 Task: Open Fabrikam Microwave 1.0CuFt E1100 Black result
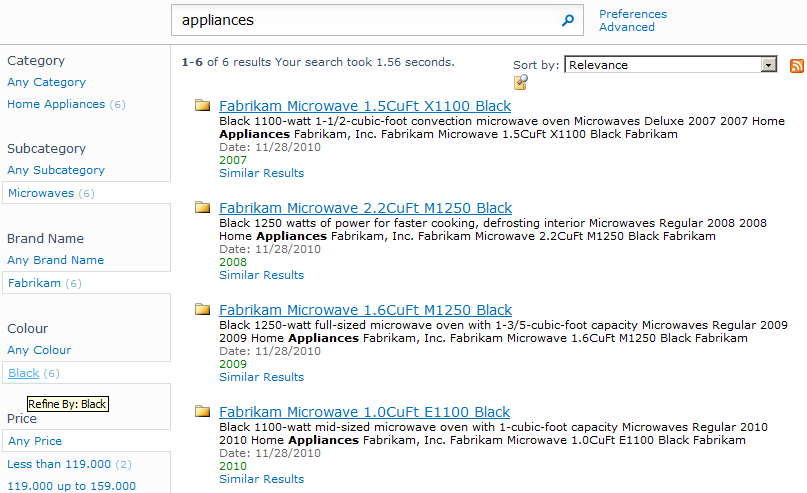pos(364,412)
